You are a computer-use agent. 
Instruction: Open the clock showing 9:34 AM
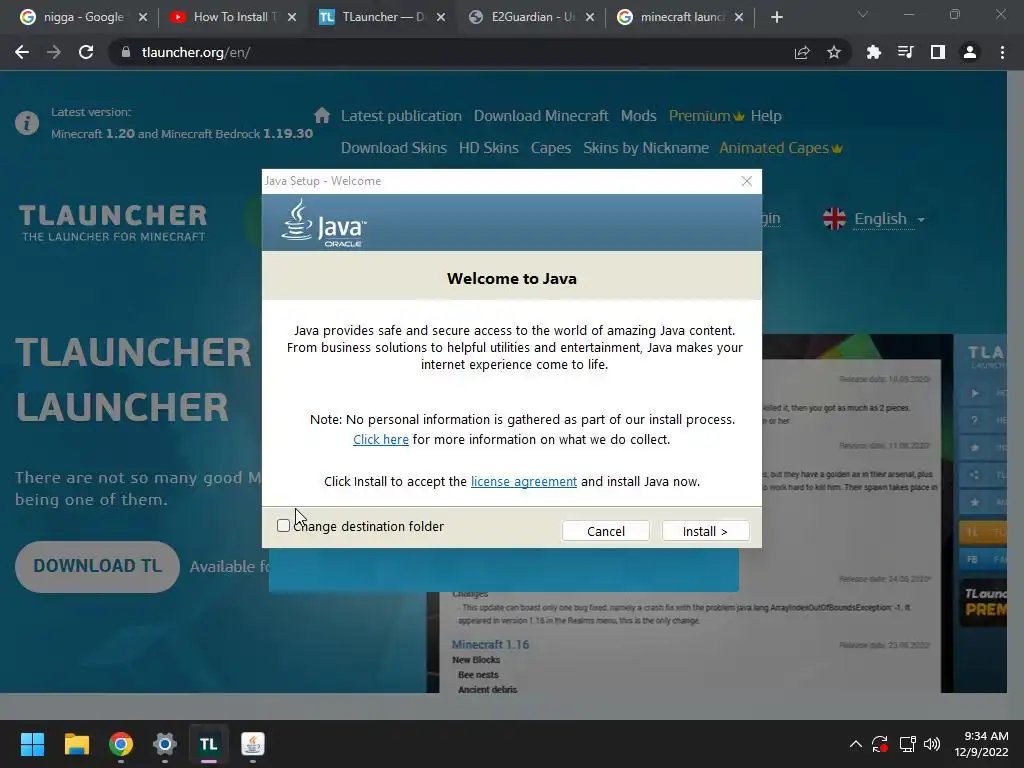[x=981, y=744]
